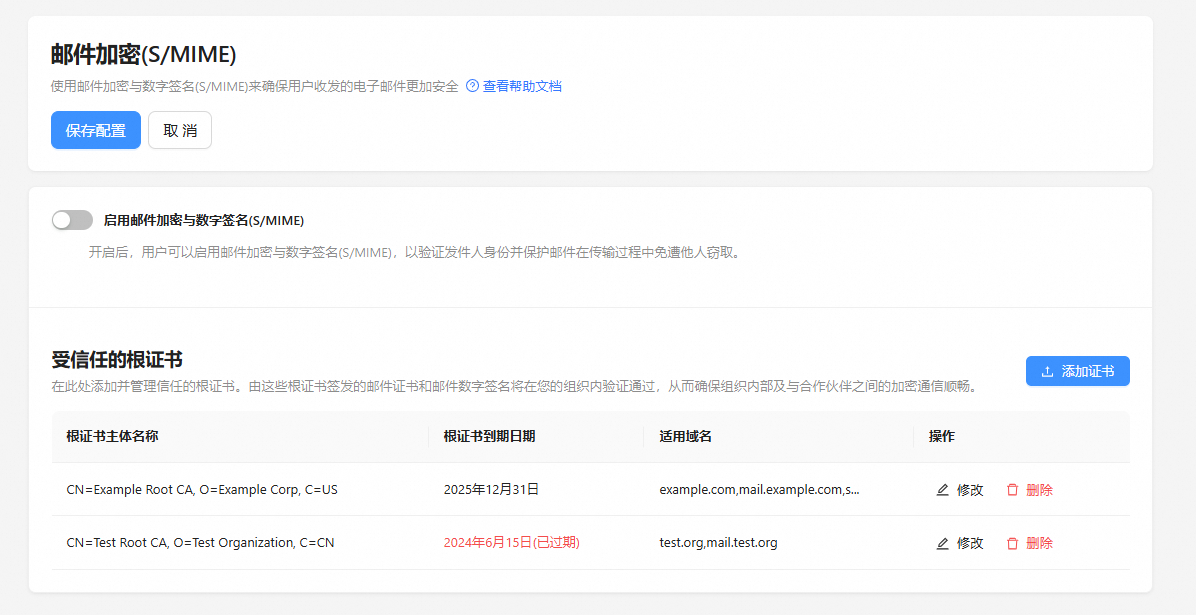Click the truncated example.com domain list
Screen dimensions: 1196x615
click(x=759, y=490)
